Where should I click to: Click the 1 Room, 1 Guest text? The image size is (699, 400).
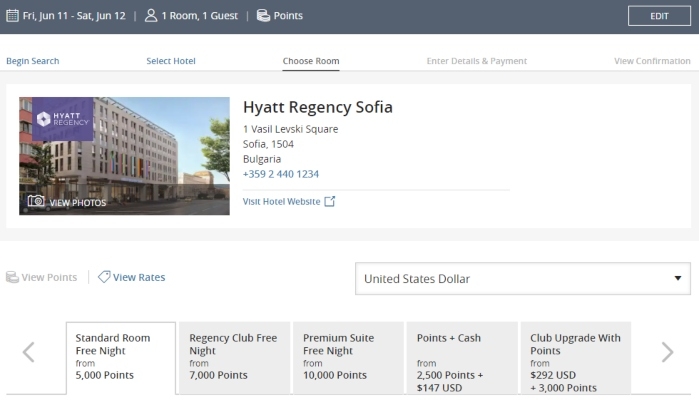(199, 16)
